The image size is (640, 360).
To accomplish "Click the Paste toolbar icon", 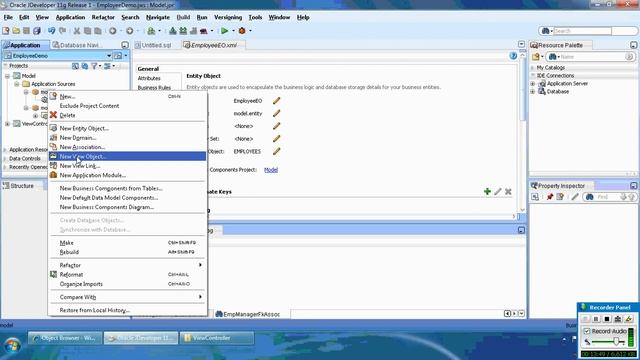I will (98, 31).
